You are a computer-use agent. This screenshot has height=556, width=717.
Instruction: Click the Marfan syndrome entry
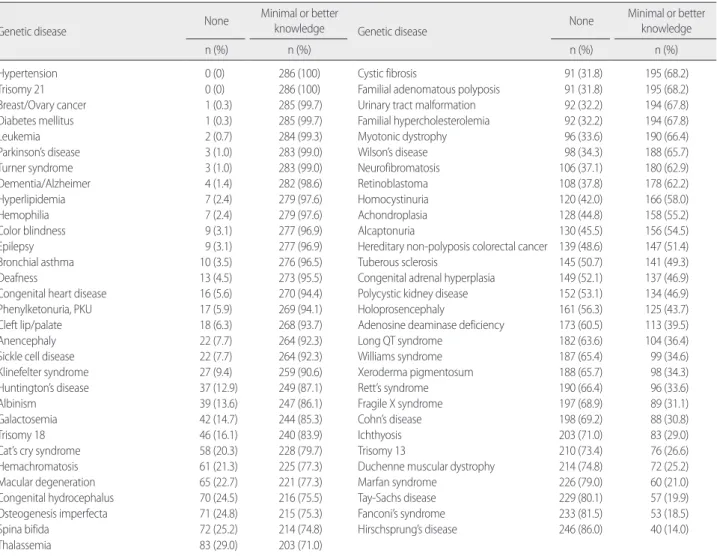pos(397,482)
